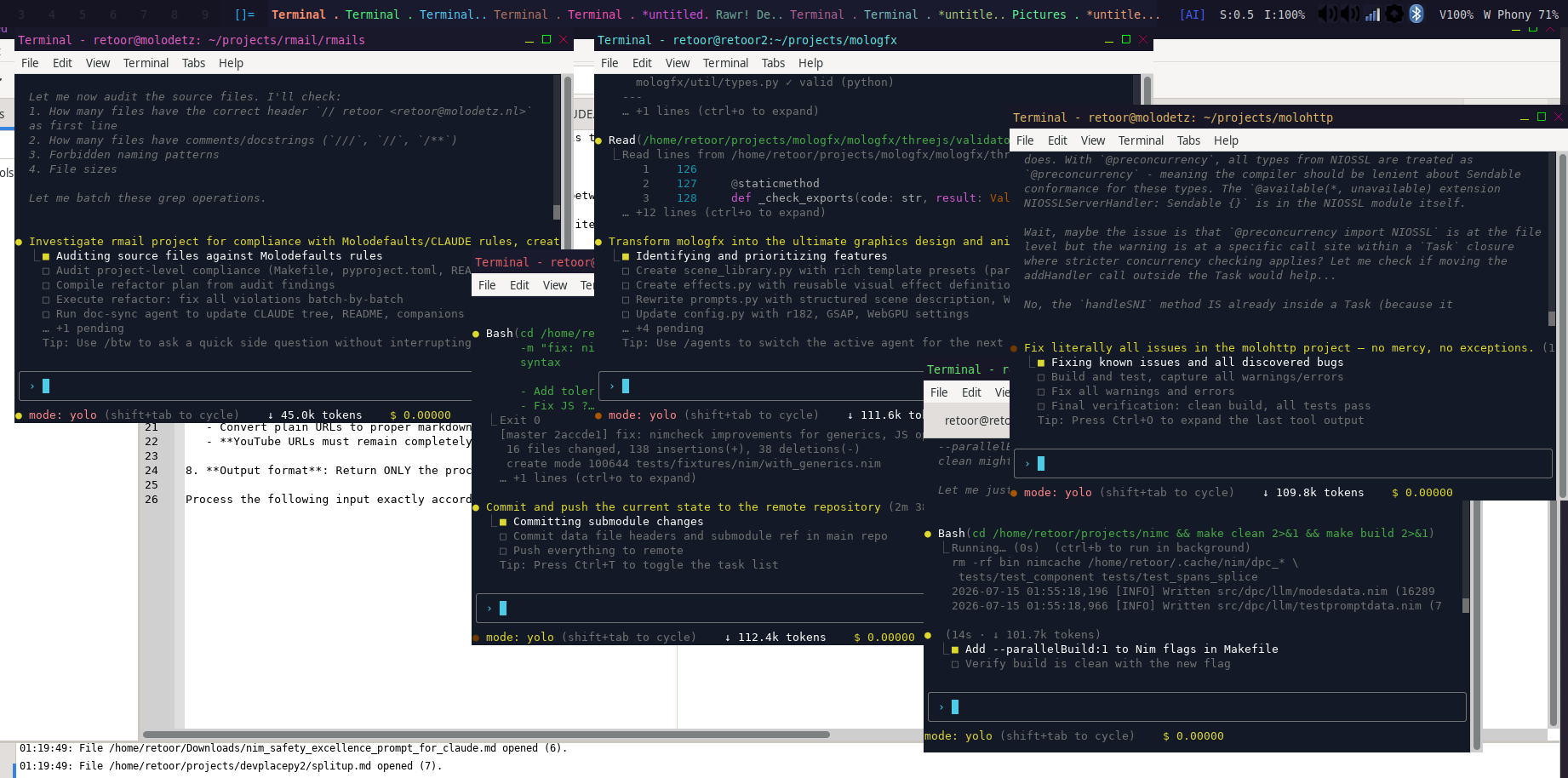Click line number 24 in editor gutter
Viewport: 1568px width, 778px height.
click(x=152, y=471)
